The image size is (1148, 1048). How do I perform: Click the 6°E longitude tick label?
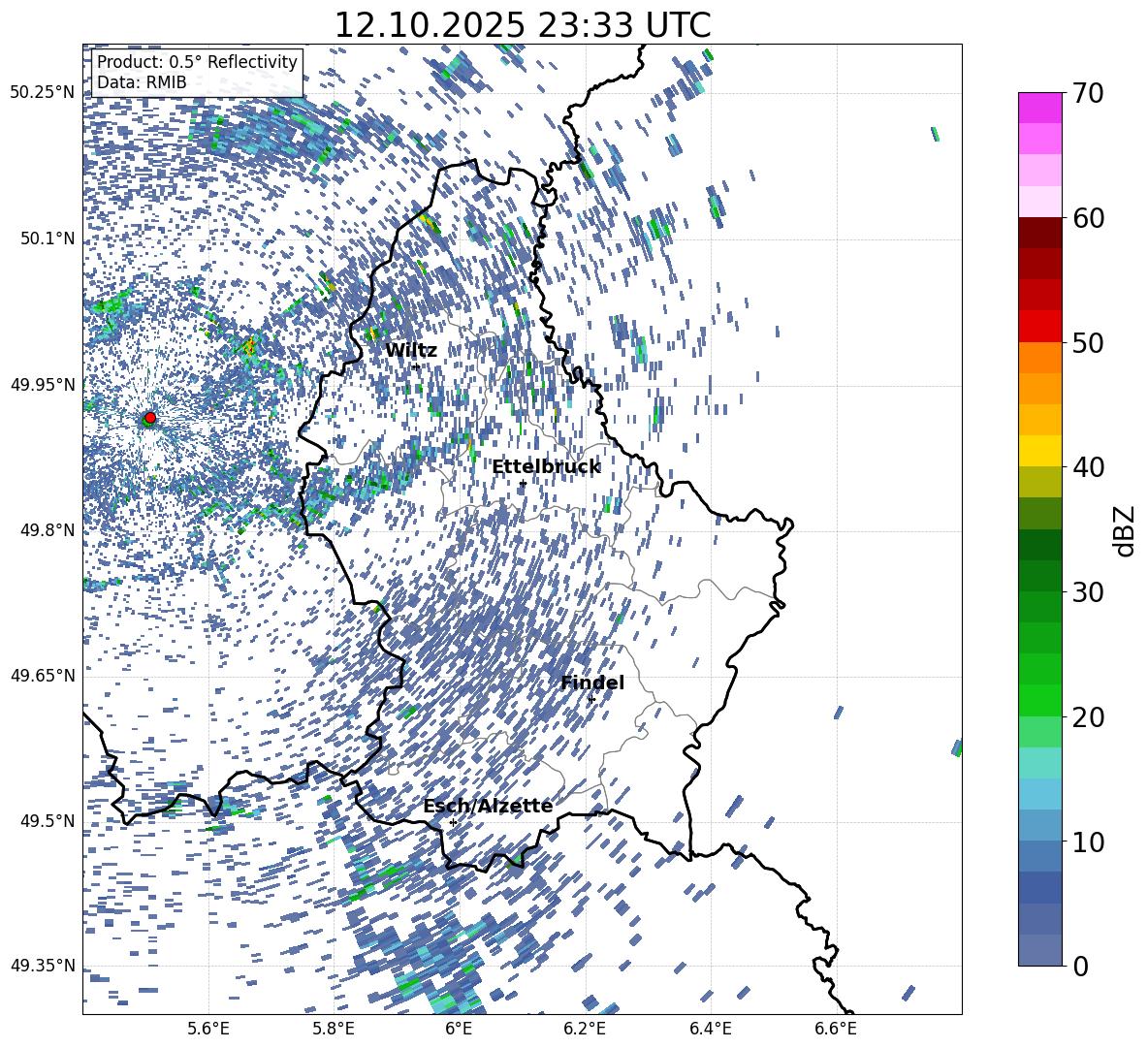pos(459,1029)
